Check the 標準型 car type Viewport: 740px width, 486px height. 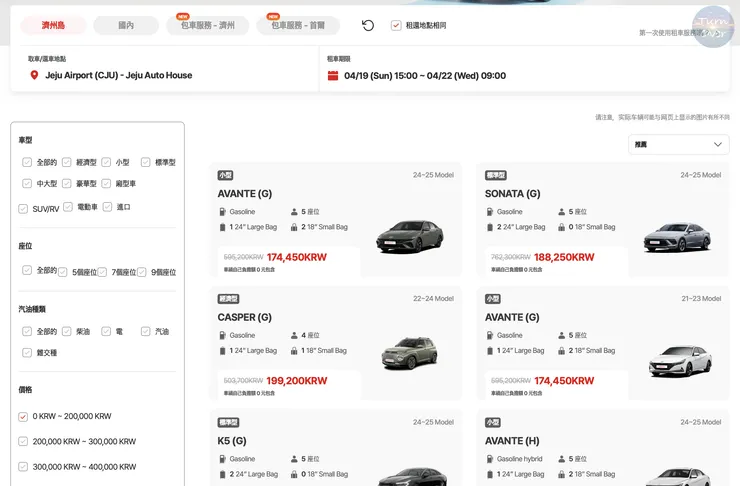click(x=146, y=162)
